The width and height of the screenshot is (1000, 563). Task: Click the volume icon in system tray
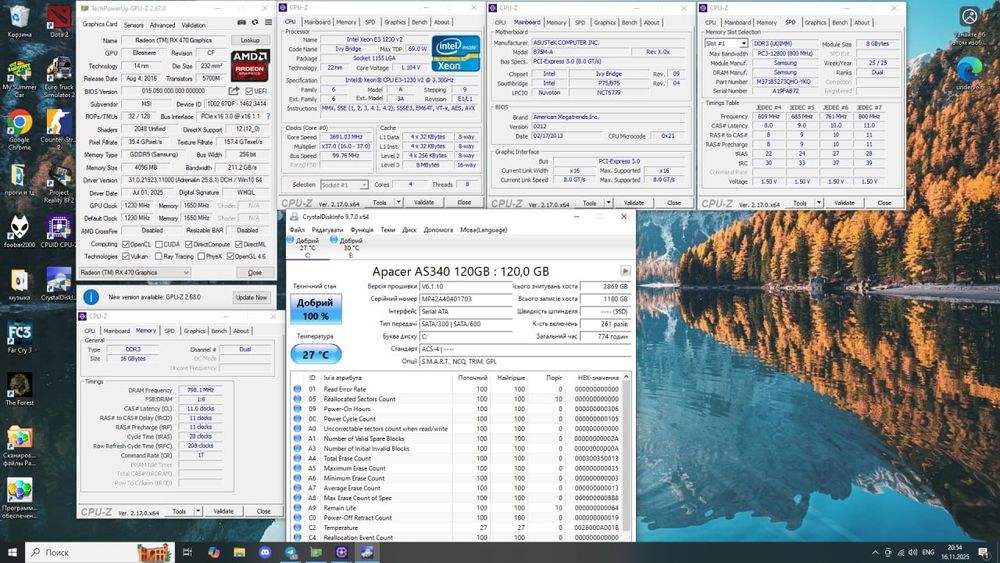click(912, 553)
